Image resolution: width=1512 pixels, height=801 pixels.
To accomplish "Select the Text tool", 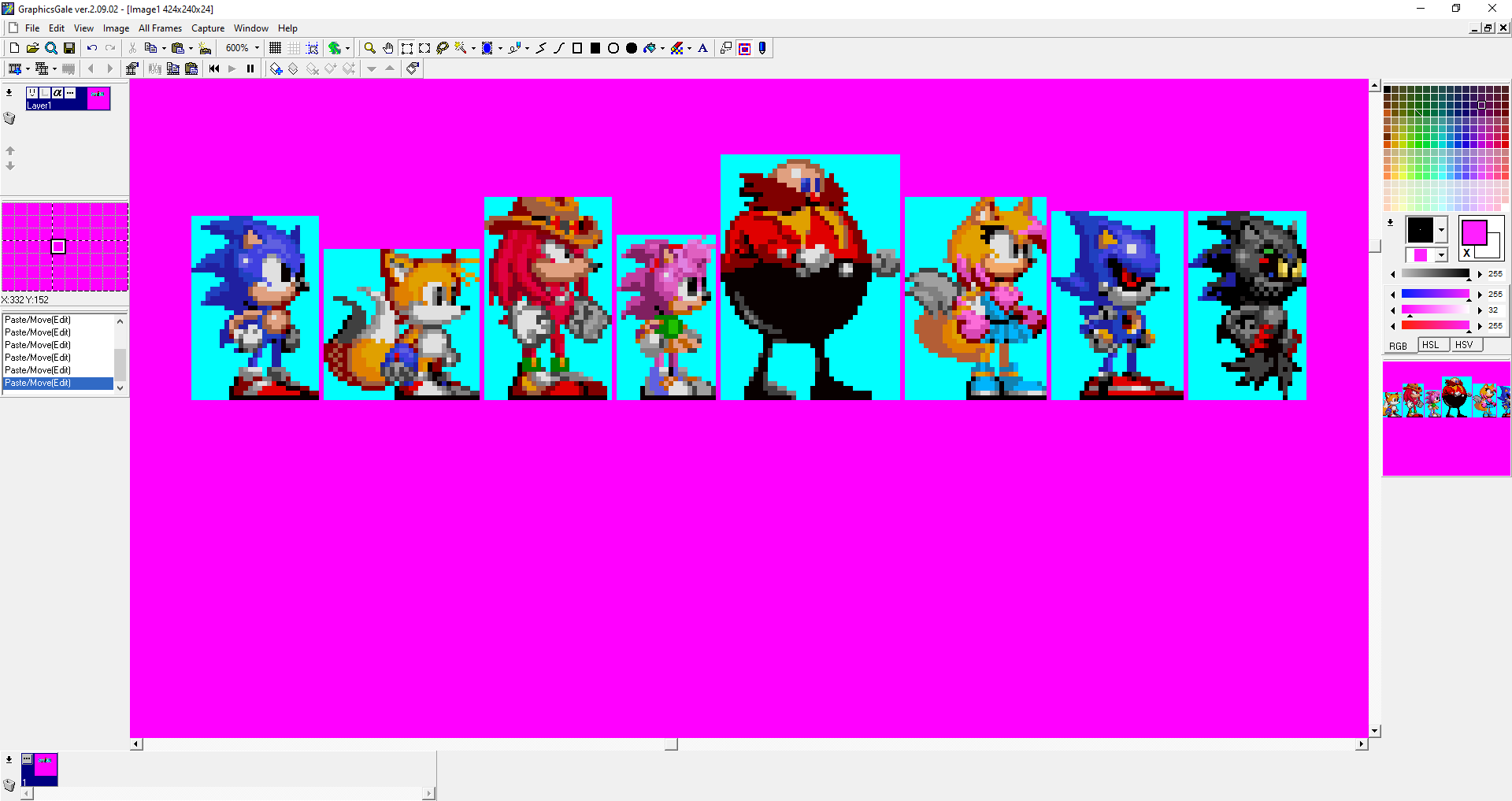I will [703, 48].
